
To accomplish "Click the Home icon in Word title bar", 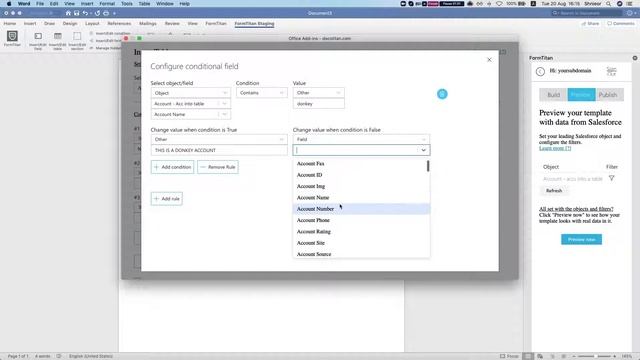I will 68,13.
